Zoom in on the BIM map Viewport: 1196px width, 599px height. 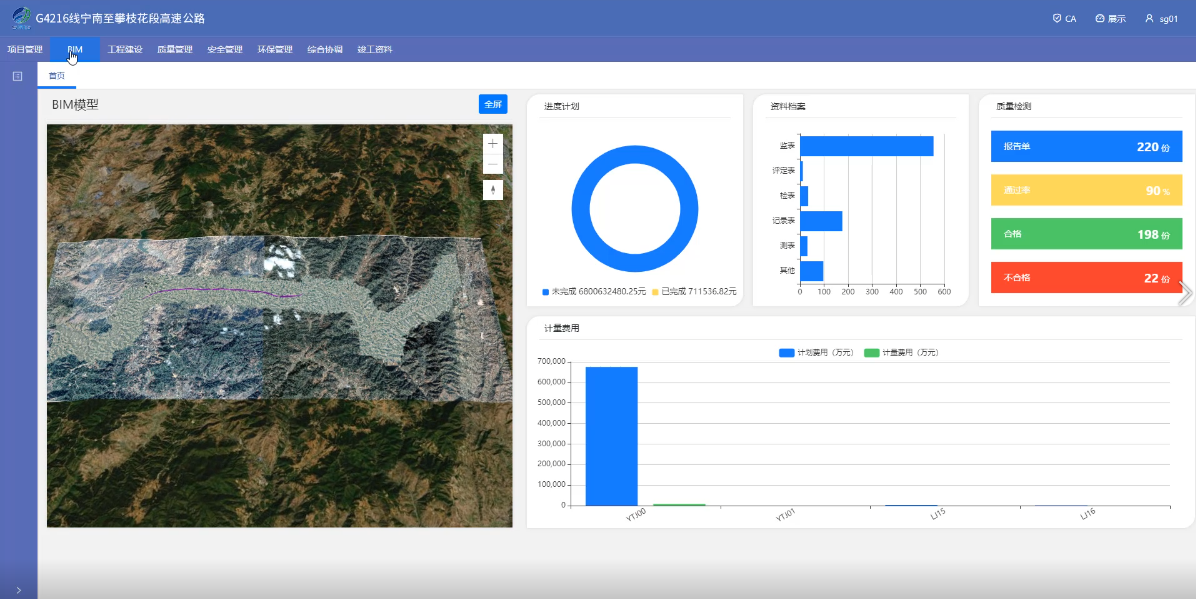(x=492, y=144)
